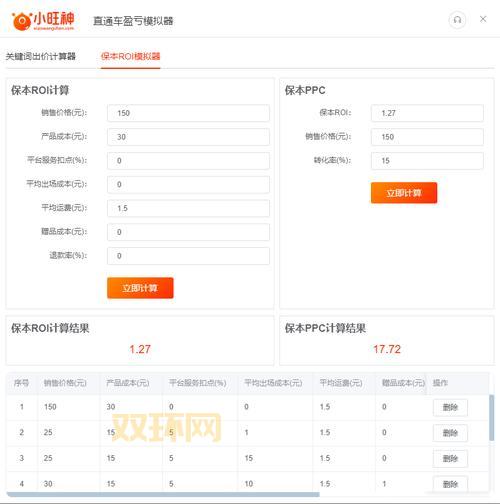Click the 直通车盈亏模拟器 title
Image resolution: width=500 pixels, height=504 pixels.
pyautogui.click(x=133, y=21)
